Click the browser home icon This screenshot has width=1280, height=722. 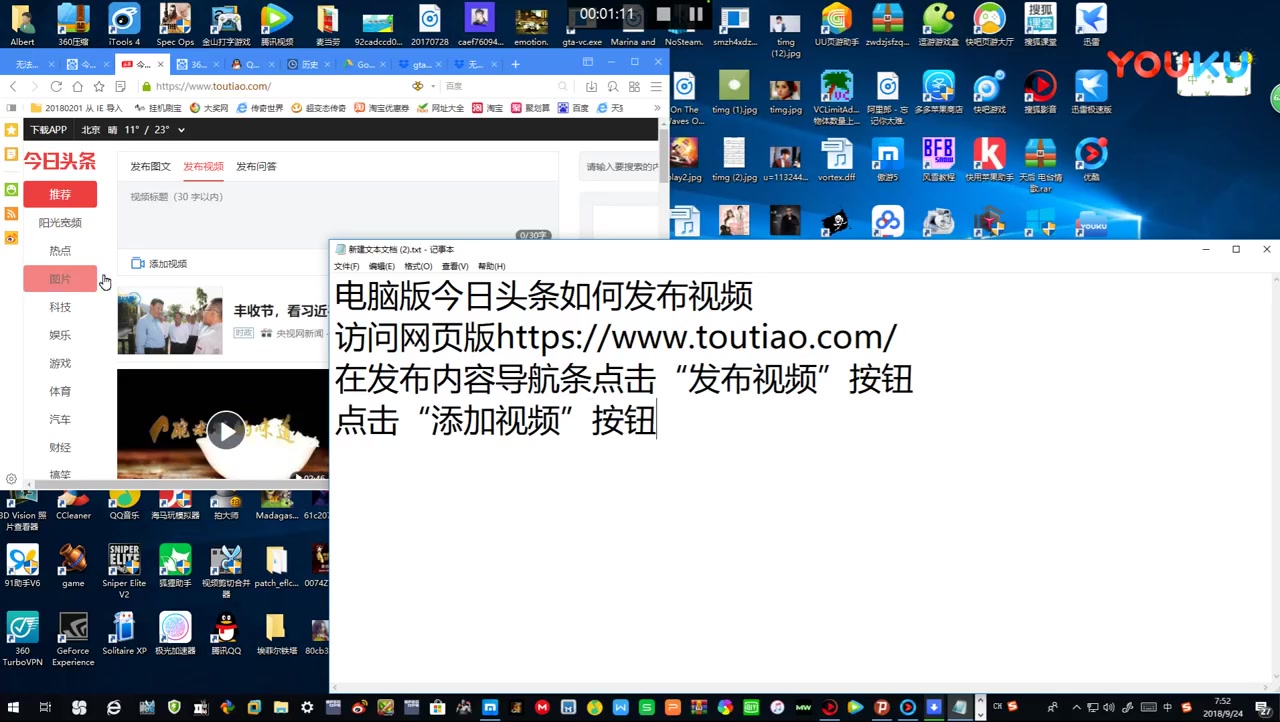[77, 87]
